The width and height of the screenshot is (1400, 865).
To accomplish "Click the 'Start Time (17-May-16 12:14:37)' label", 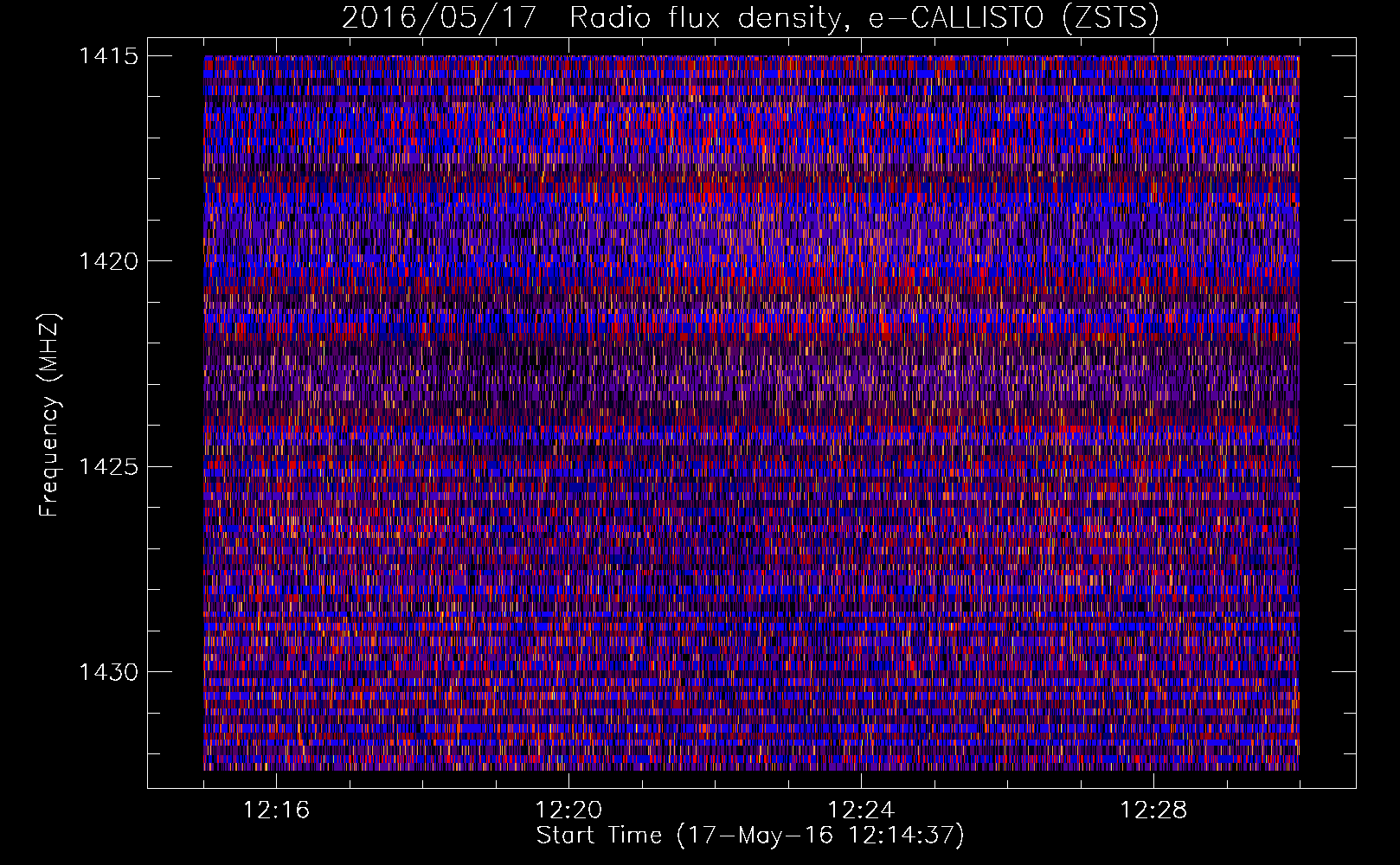I will pyautogui.click(x=750, y=836).
